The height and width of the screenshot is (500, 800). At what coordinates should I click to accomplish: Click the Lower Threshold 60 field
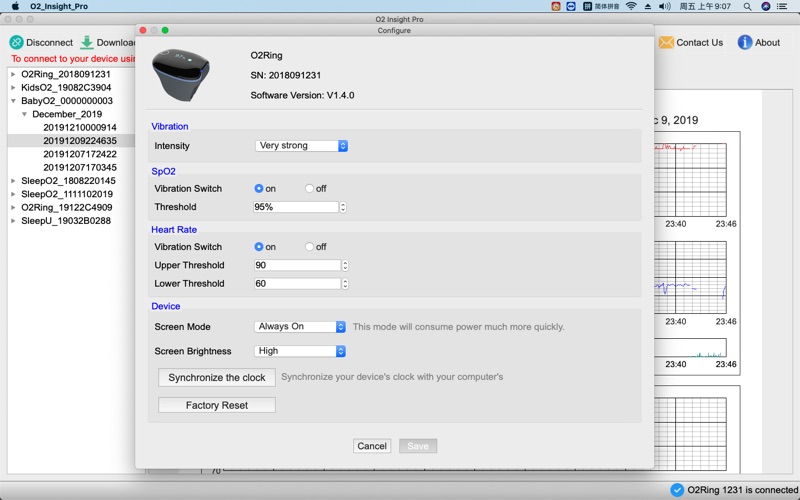(x=297, y=283)
